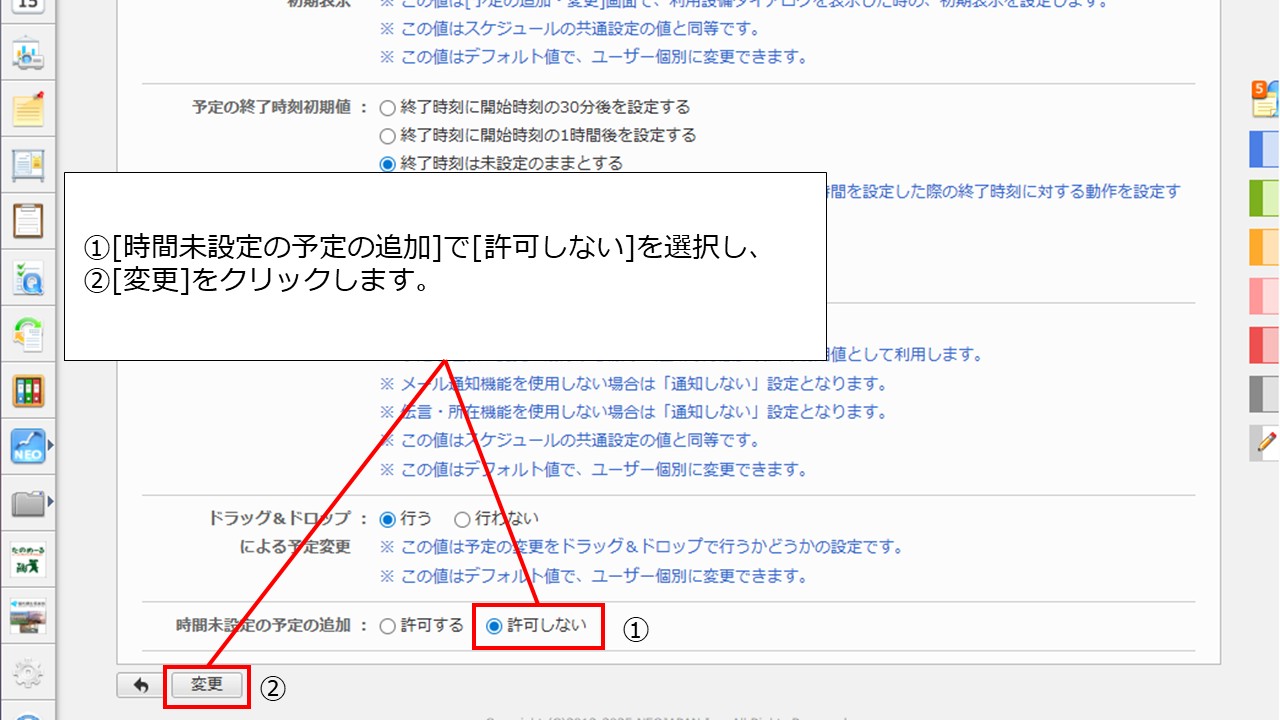Open the landscape photo banner icon
The image size is (1280, 720).
[28, 615]
